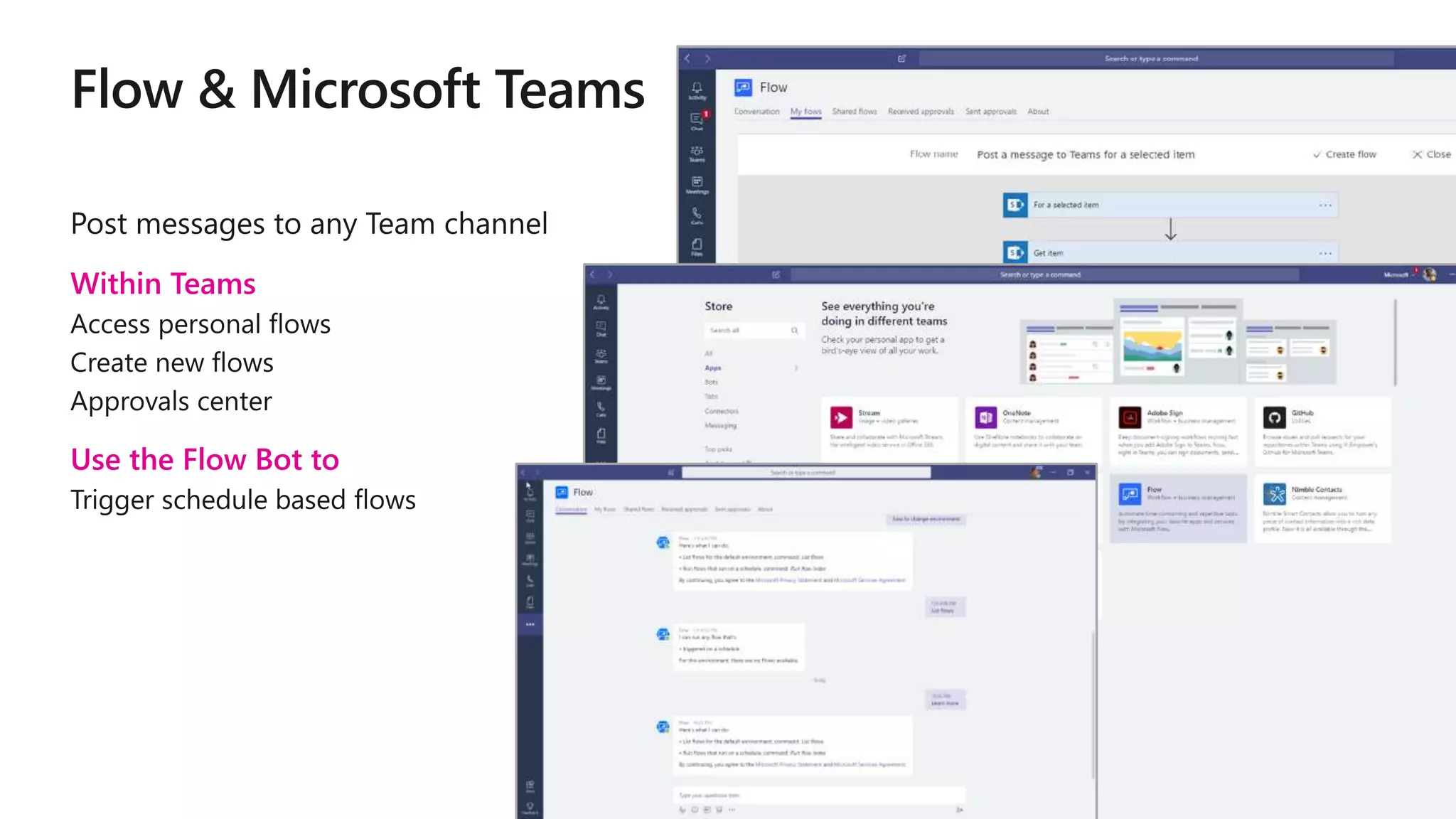Click 'How to change environment' button
The image size is (1456, 819).
click(x=926, y=519)
